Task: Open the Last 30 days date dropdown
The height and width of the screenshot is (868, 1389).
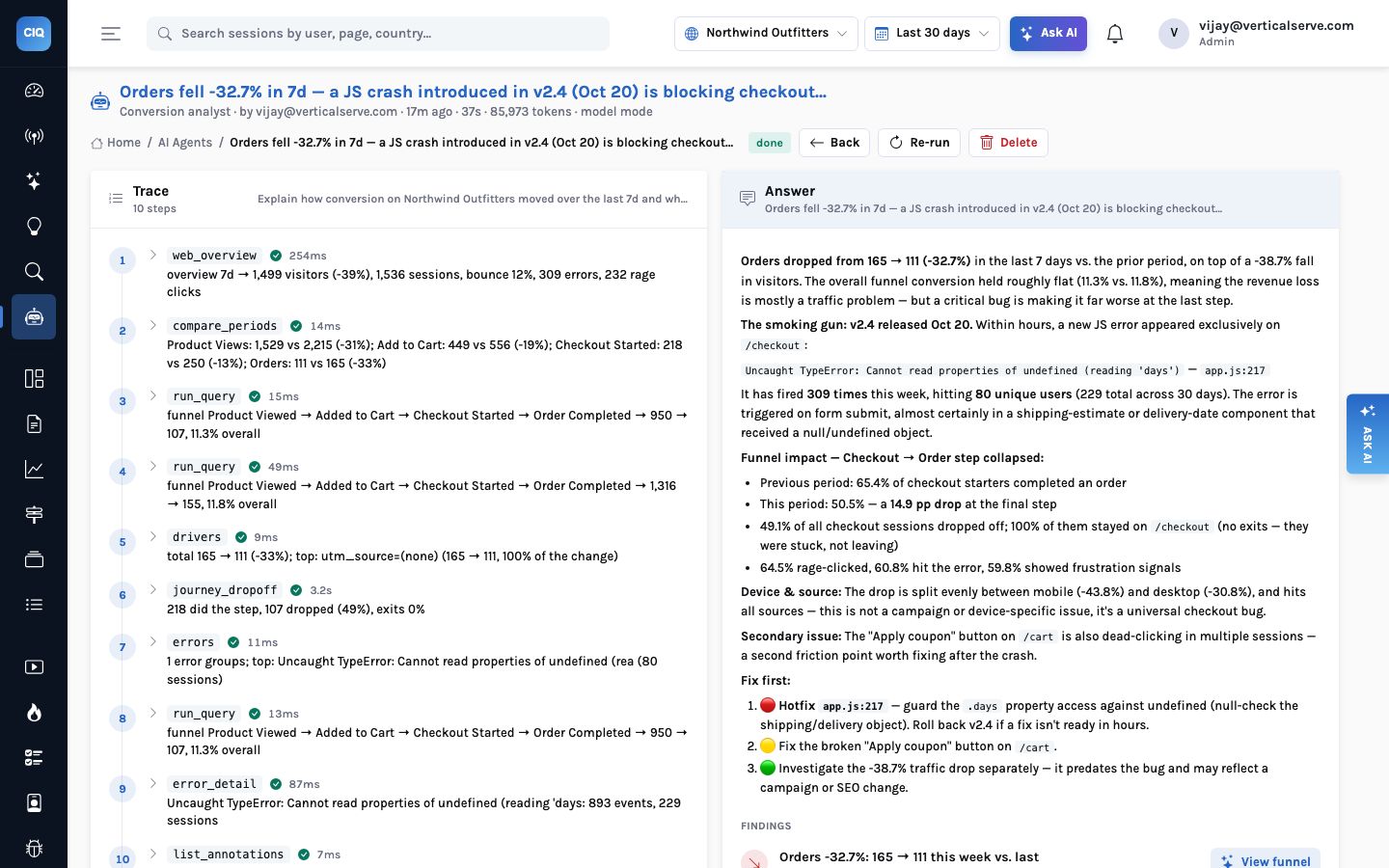Action: [x=932, y=34]
